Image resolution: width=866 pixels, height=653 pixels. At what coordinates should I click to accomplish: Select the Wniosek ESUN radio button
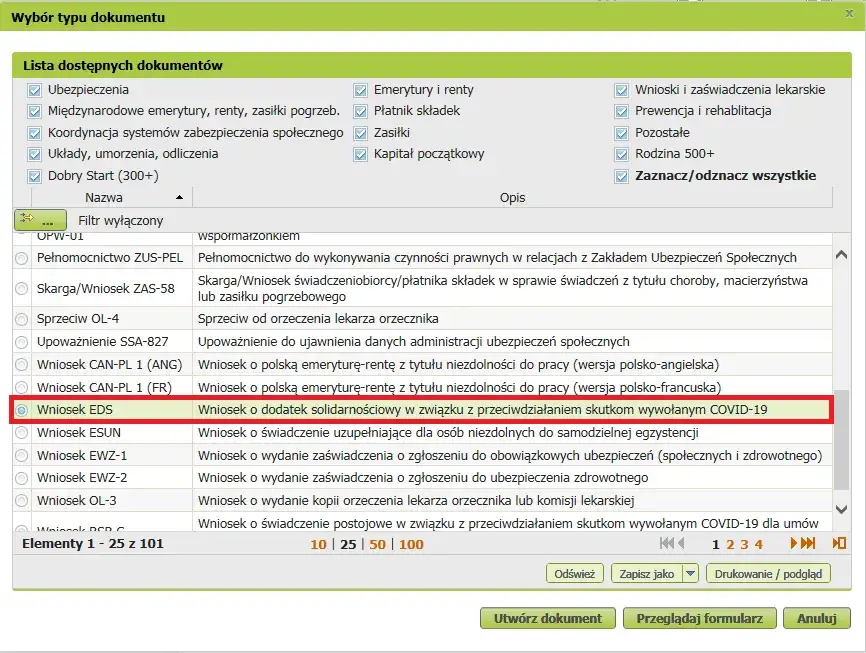point(22,433)
